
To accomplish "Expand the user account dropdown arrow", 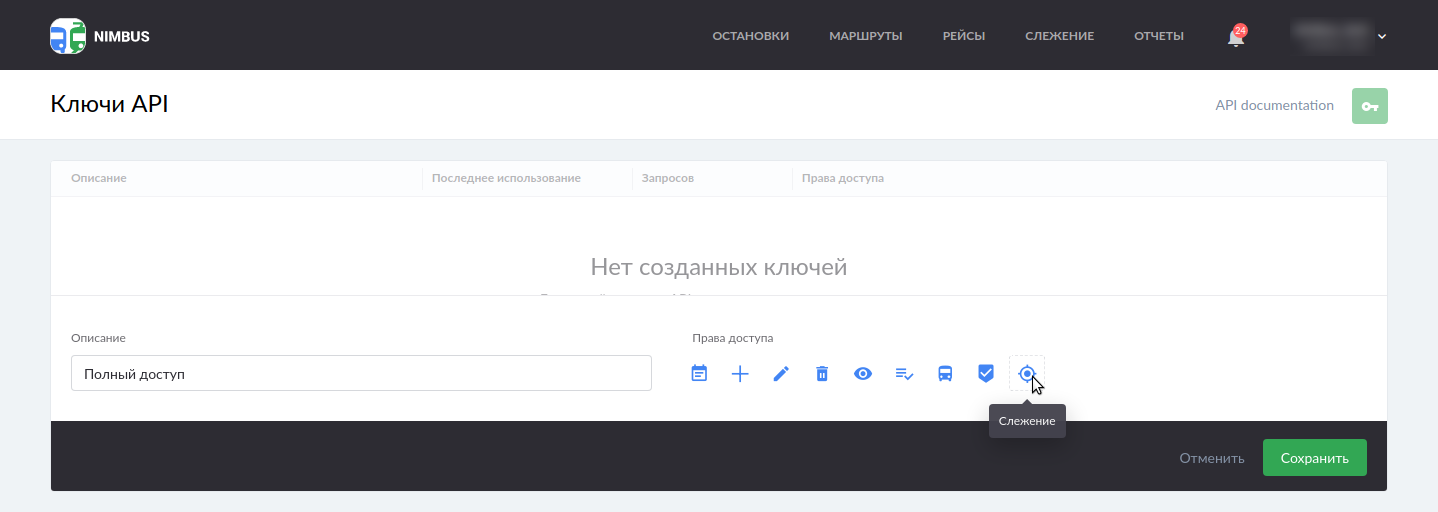I will 1382,37.
